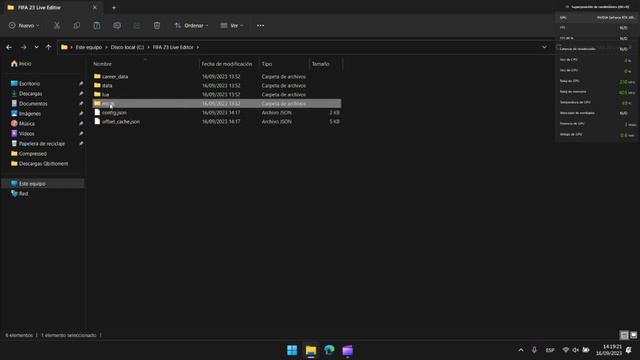This screenshot has width=640, height=360.
Task: Click the chevron after Este equipo breadcrumb
Action: (x=106, y=47)
